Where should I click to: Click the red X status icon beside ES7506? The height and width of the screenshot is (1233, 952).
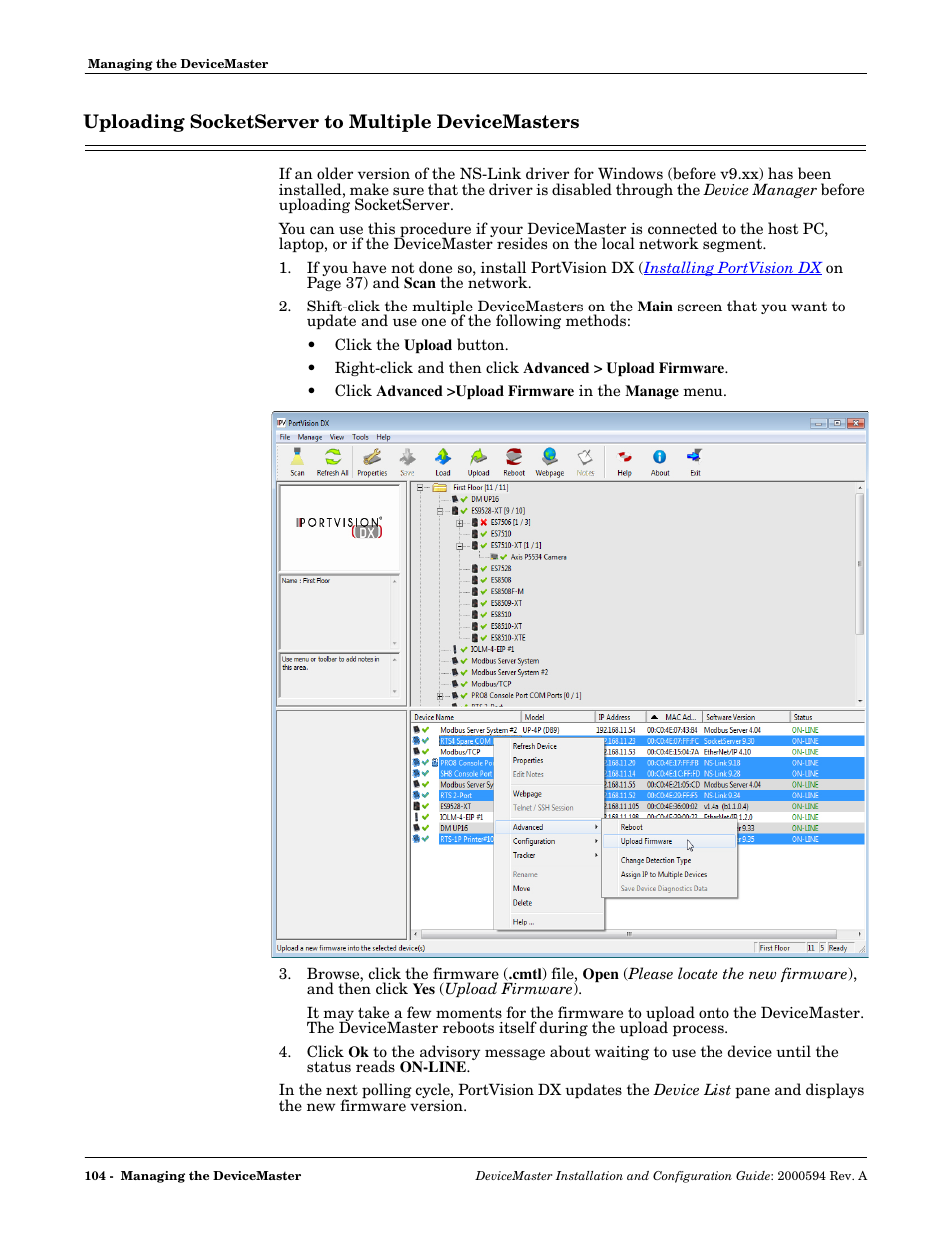[x=484, y=522]
